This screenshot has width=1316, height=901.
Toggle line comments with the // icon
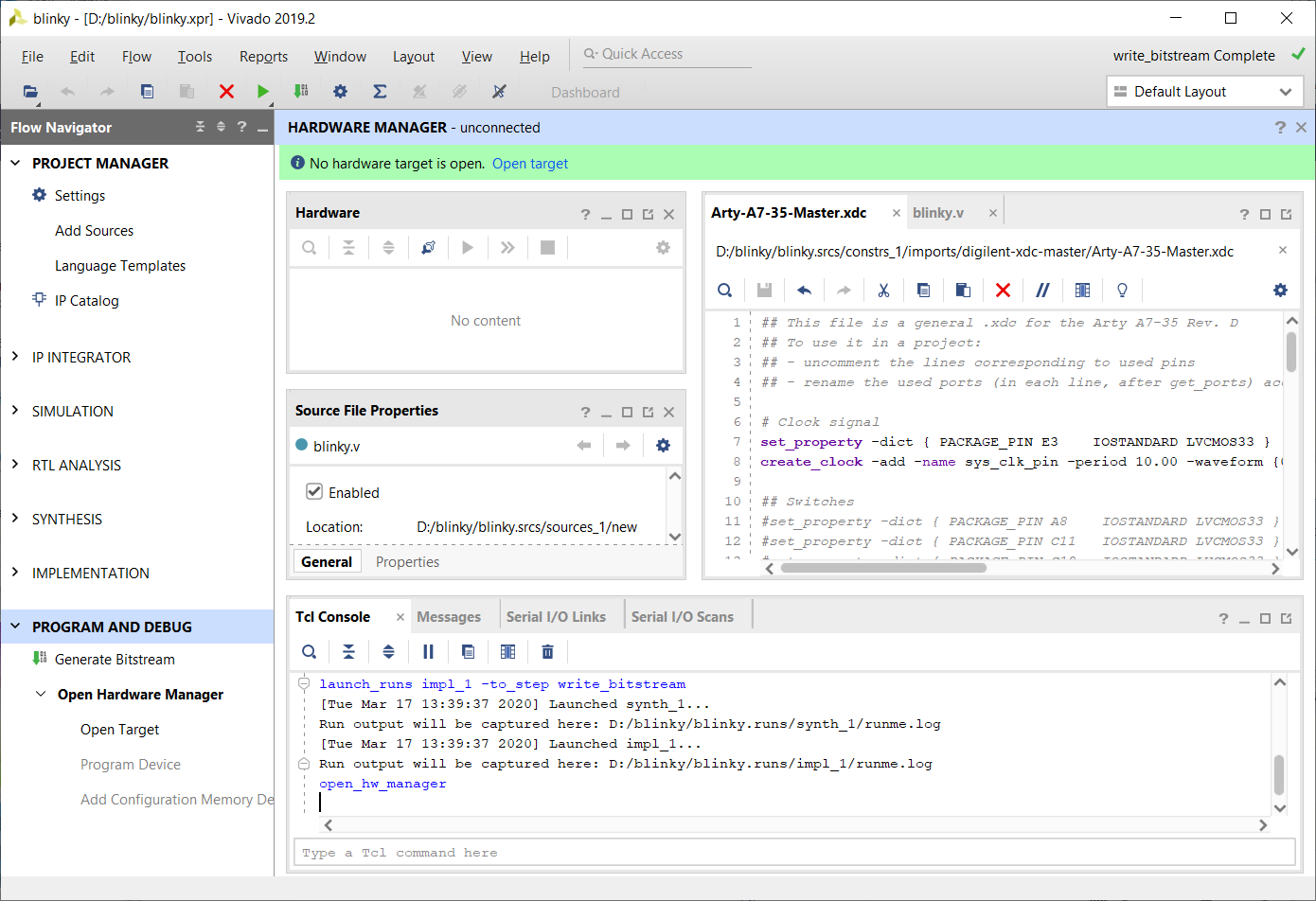pos(1042,291)
